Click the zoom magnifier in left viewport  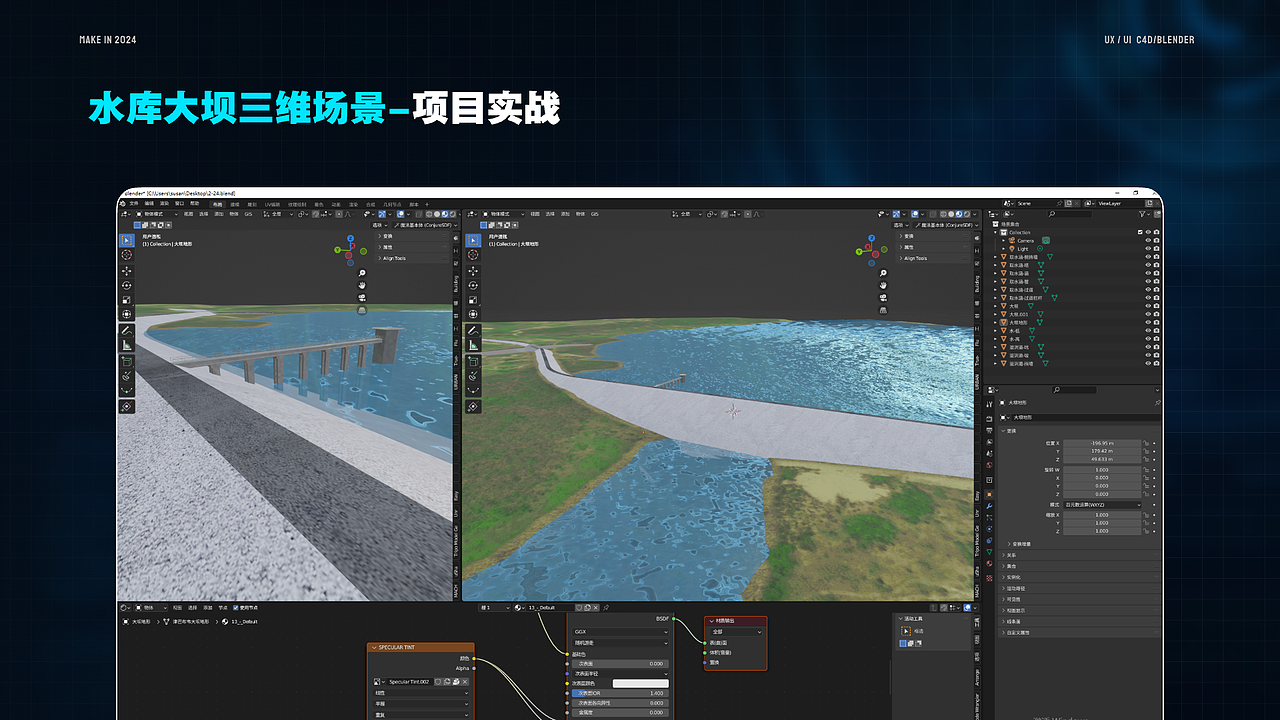(362, 273)
